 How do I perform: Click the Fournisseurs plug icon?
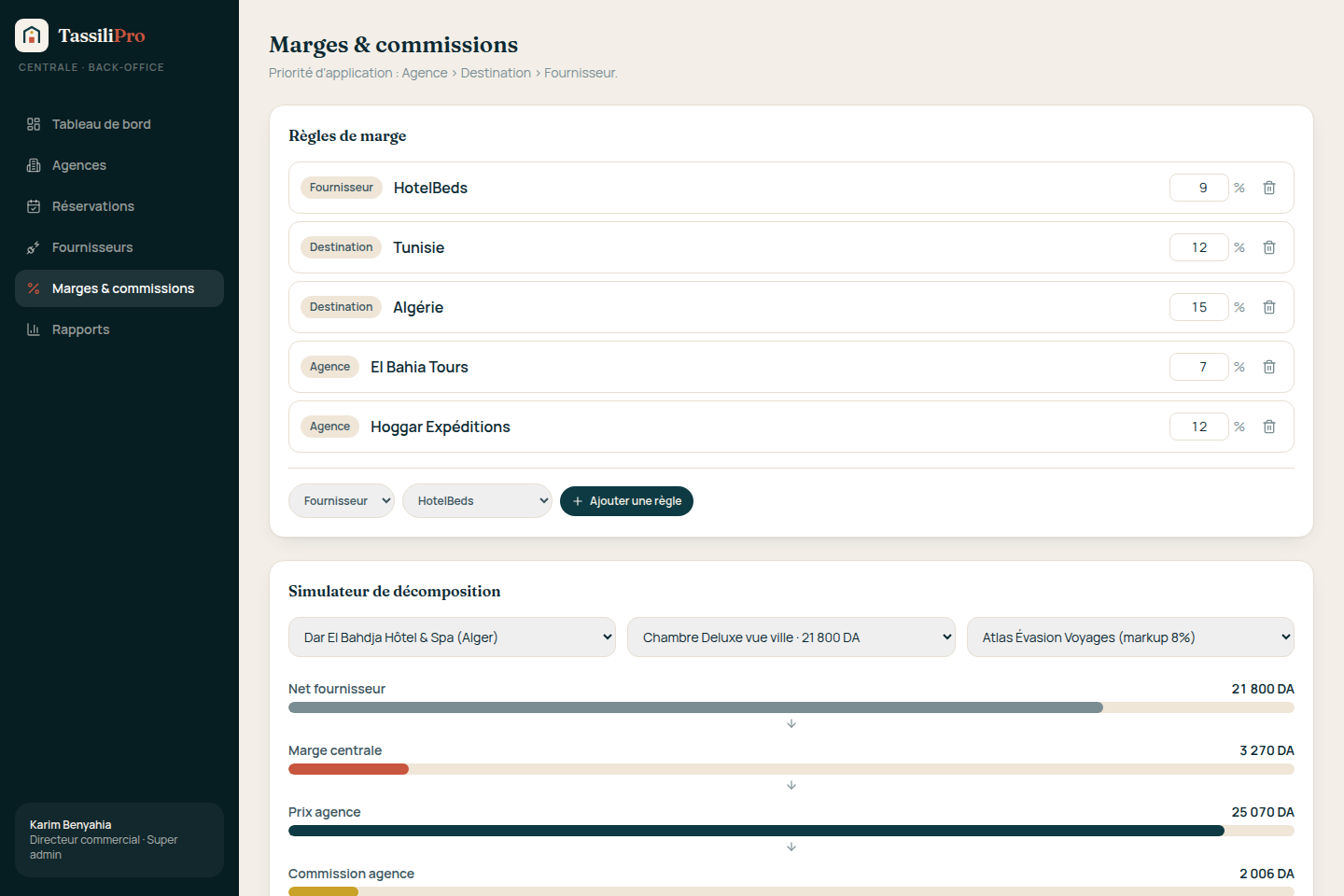pos(34,247)
